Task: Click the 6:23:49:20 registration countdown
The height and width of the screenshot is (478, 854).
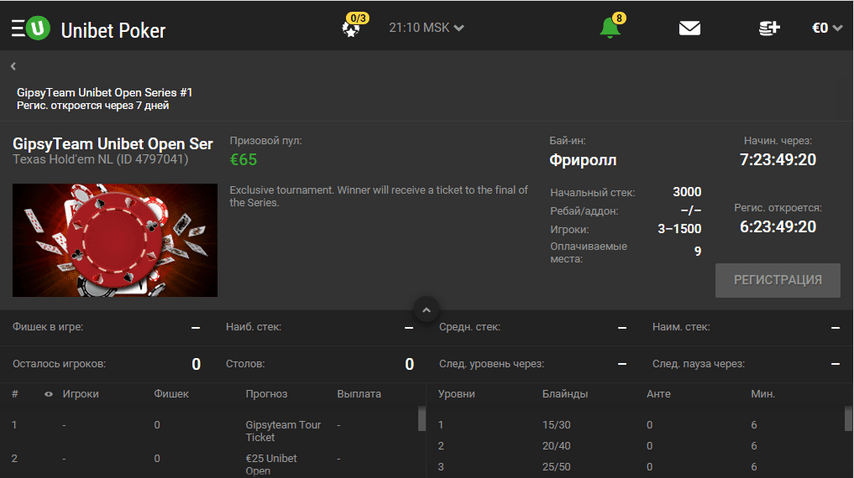Action: (778, 226)
